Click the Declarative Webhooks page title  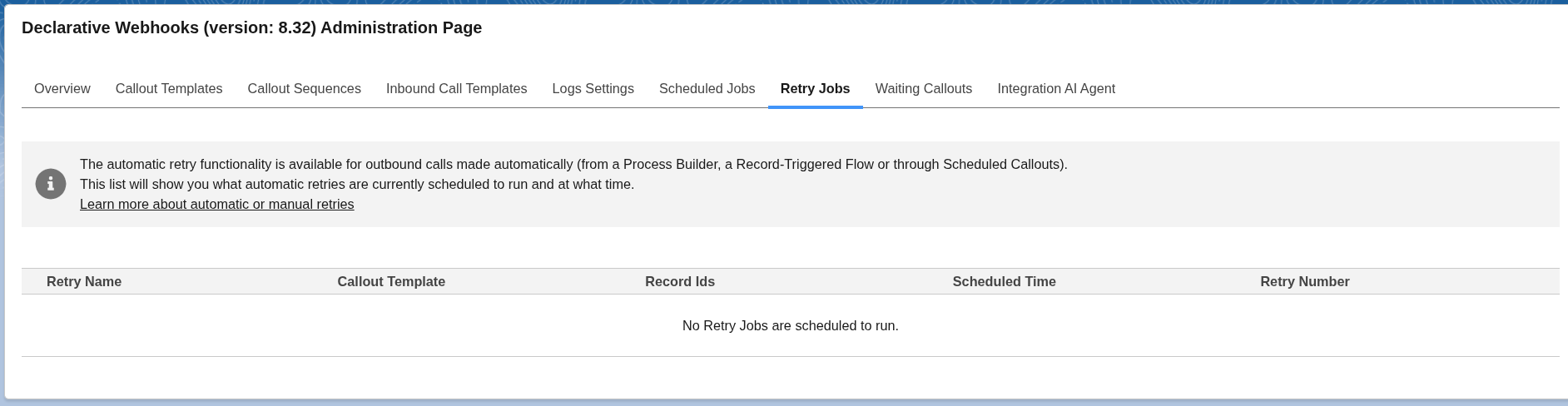[x=252, y=28]
